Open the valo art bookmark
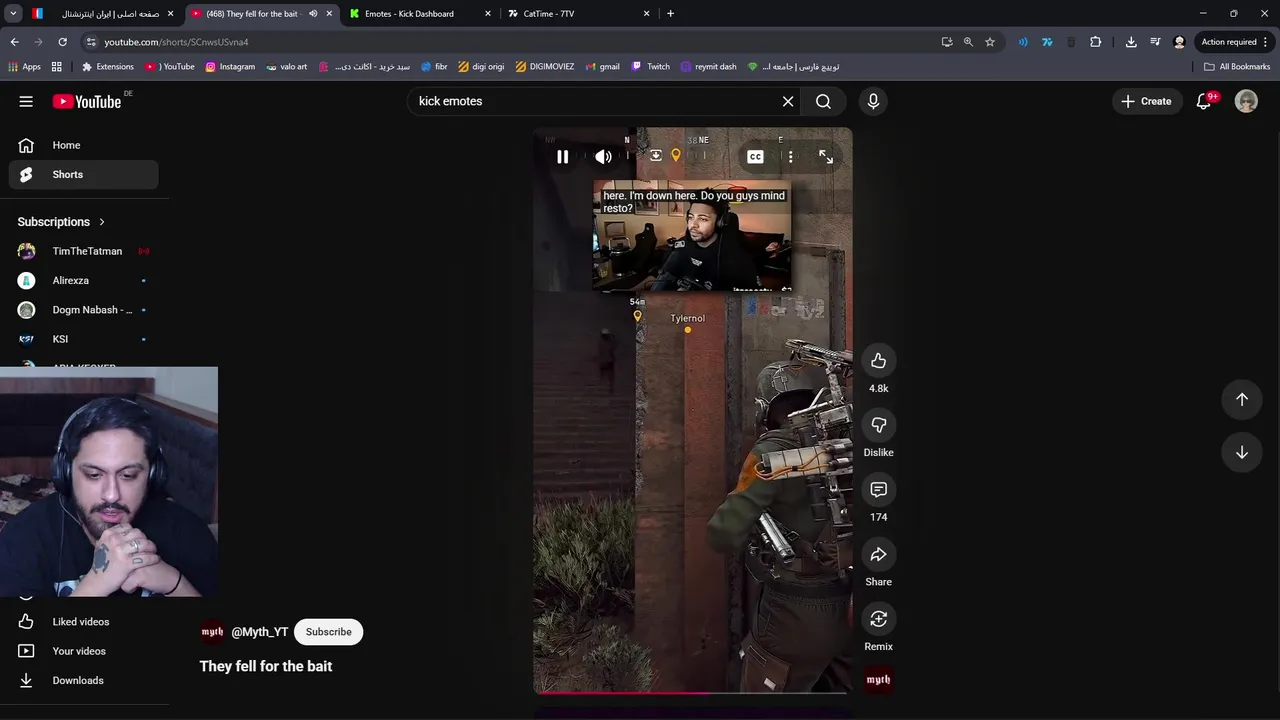Screen dimensions: 1280x720 click(287, 67)
